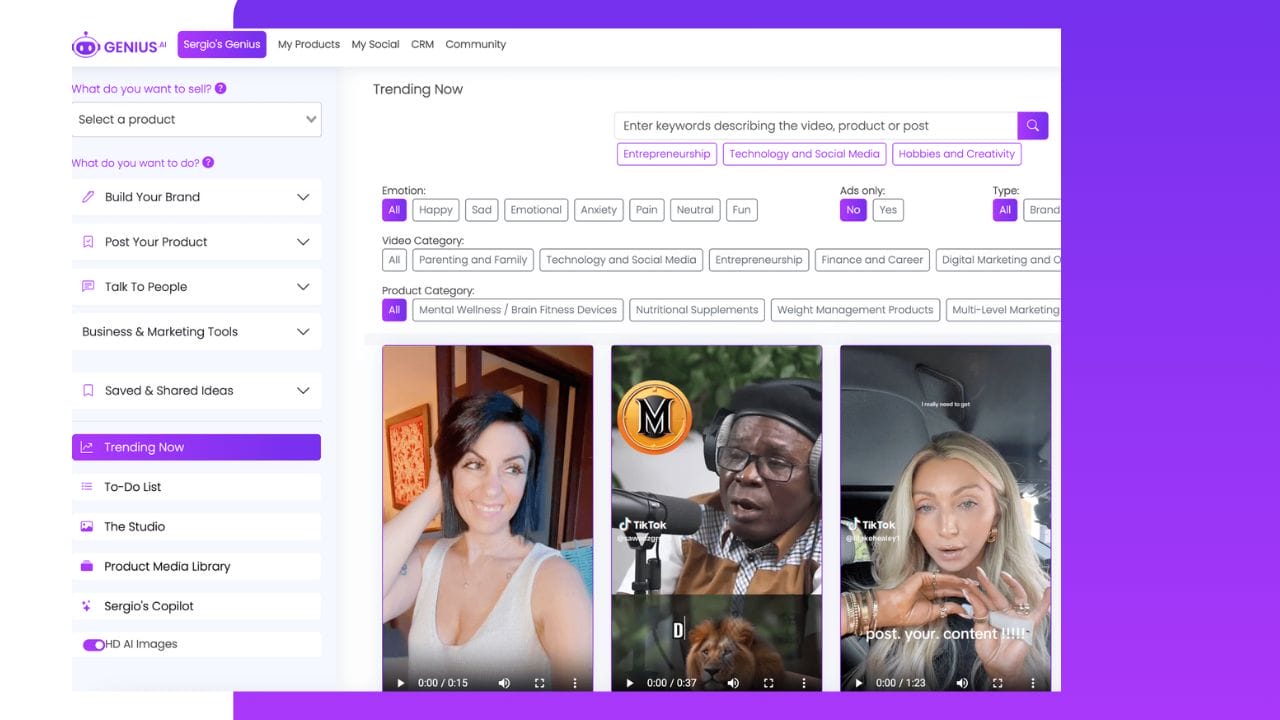Open more options on first video
The width and height of the screenshot is (1280, 720).
(x=574, y=683)
